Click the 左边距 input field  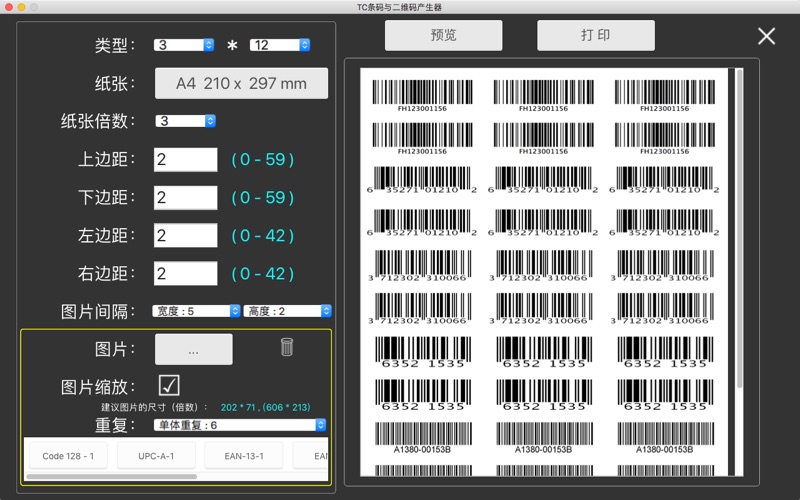(x=186, y=236)
